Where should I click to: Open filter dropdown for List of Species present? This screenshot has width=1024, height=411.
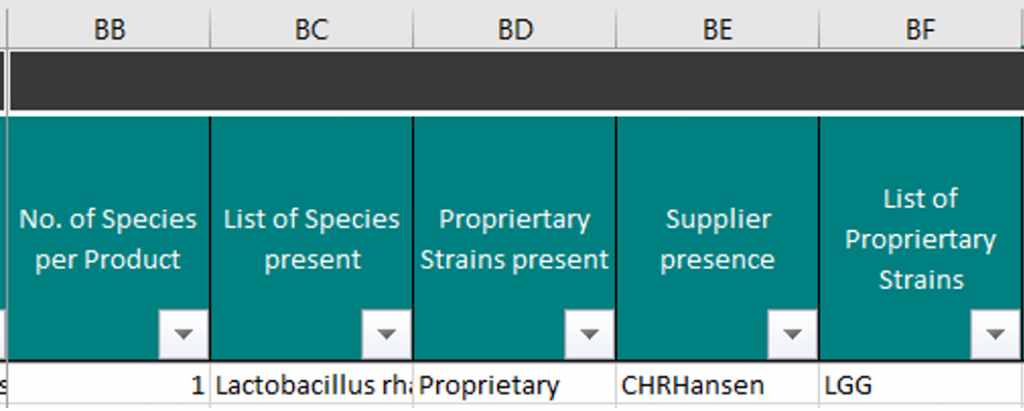387,334
